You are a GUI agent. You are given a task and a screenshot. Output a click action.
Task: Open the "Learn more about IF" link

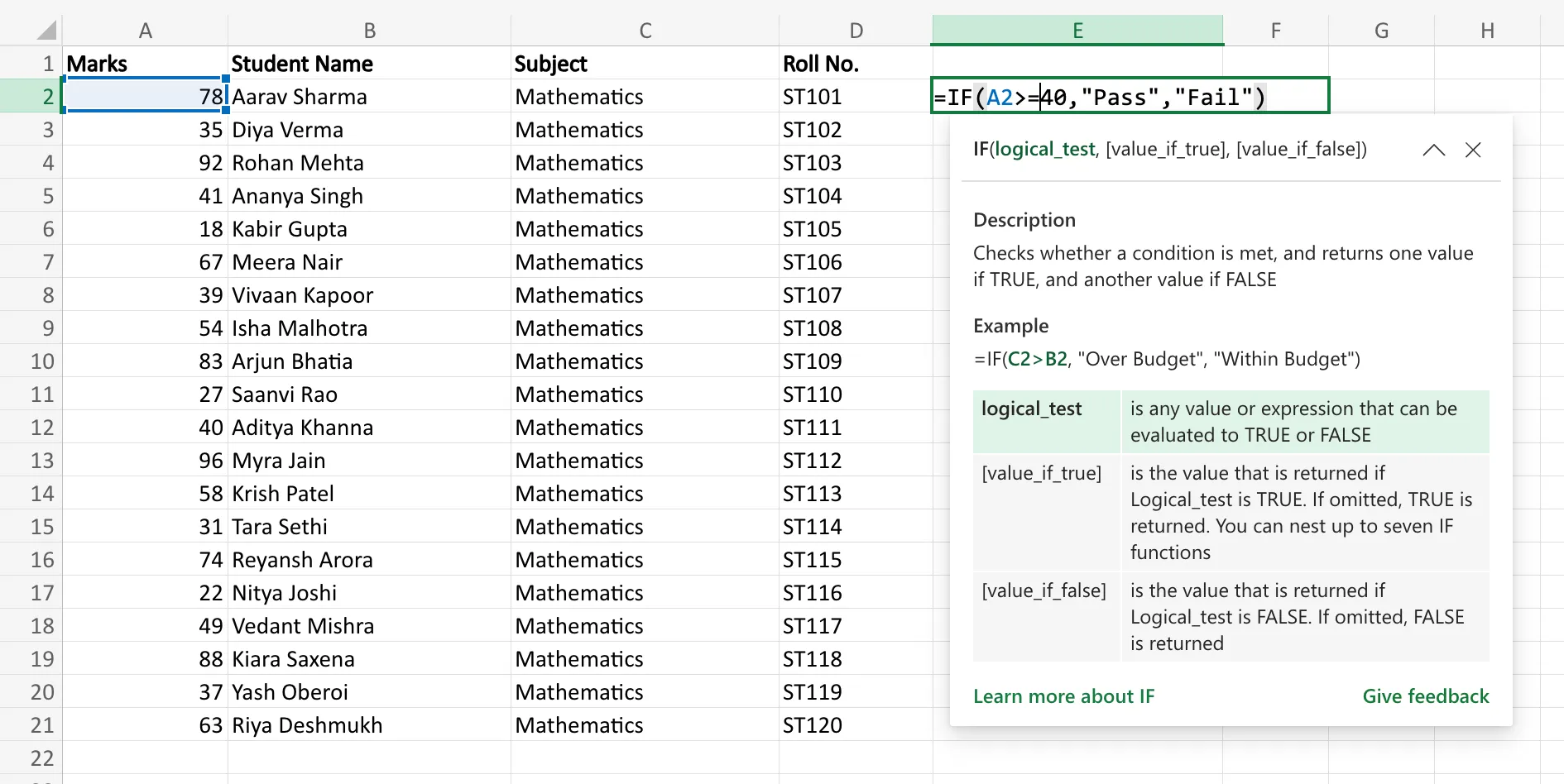(1064, 696)
